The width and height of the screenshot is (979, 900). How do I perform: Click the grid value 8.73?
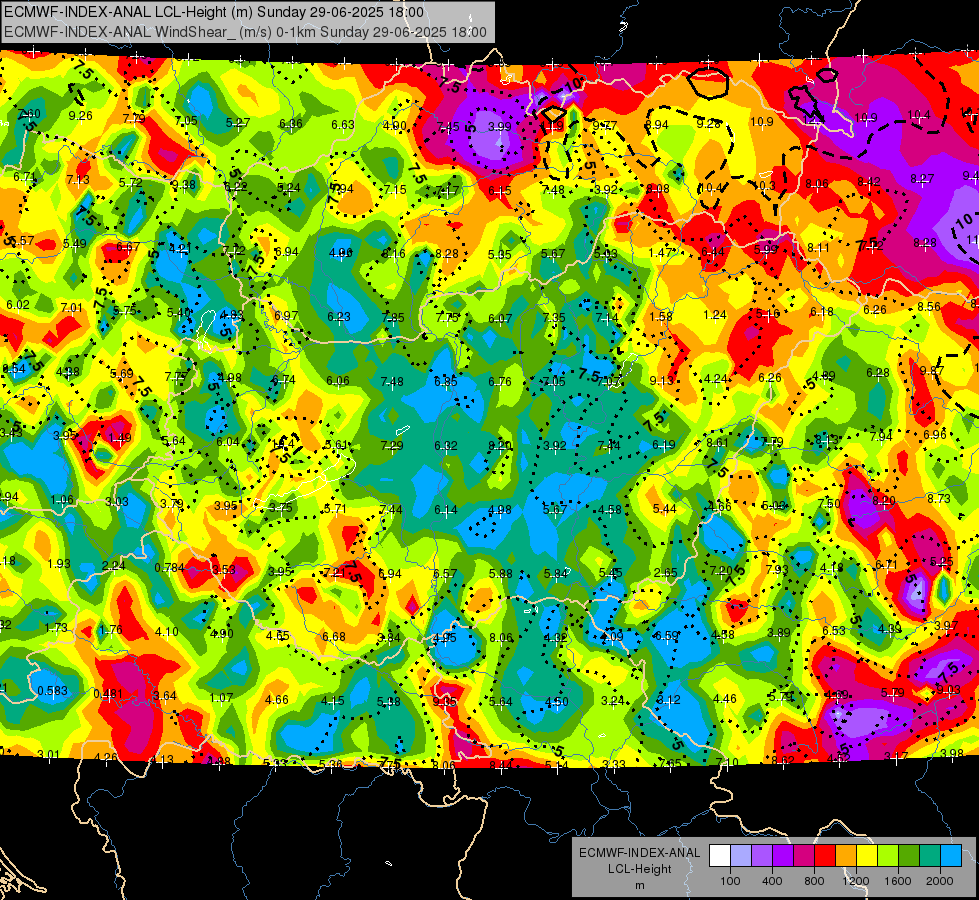pyautogui.click(x=939, y=498)
